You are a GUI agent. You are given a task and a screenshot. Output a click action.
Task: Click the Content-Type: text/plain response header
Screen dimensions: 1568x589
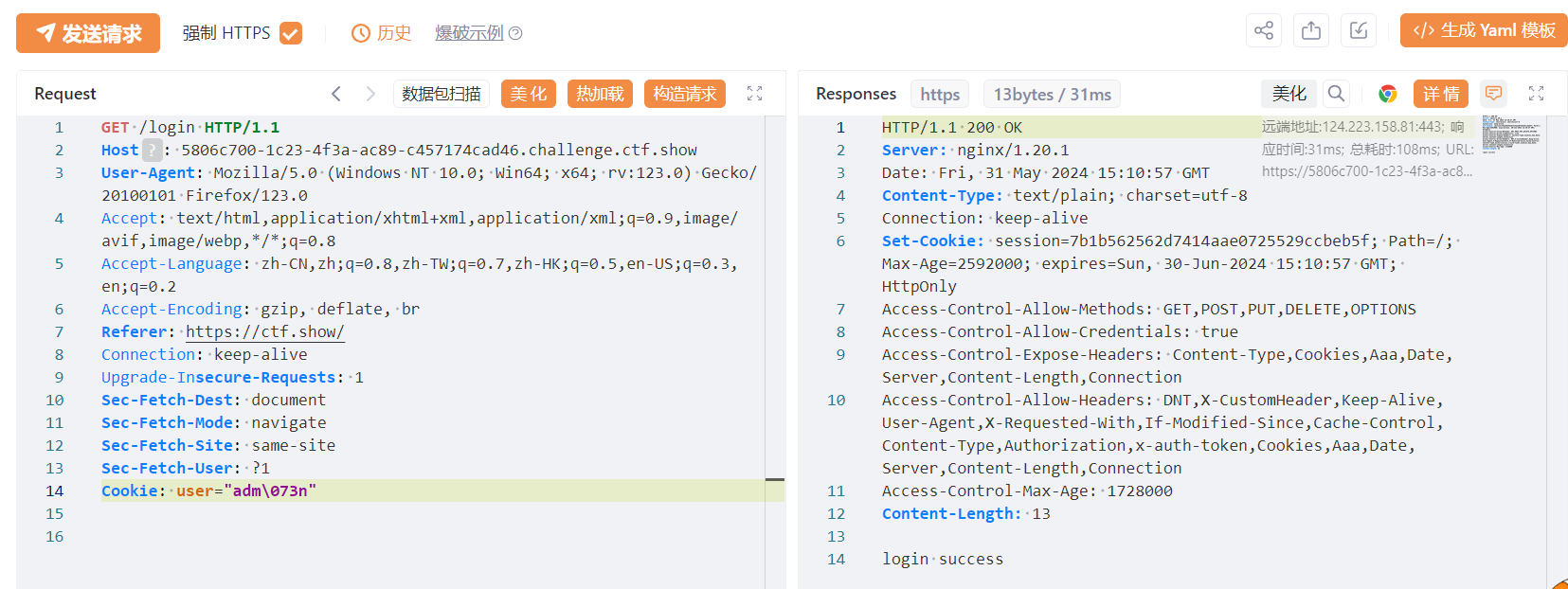1064,195
